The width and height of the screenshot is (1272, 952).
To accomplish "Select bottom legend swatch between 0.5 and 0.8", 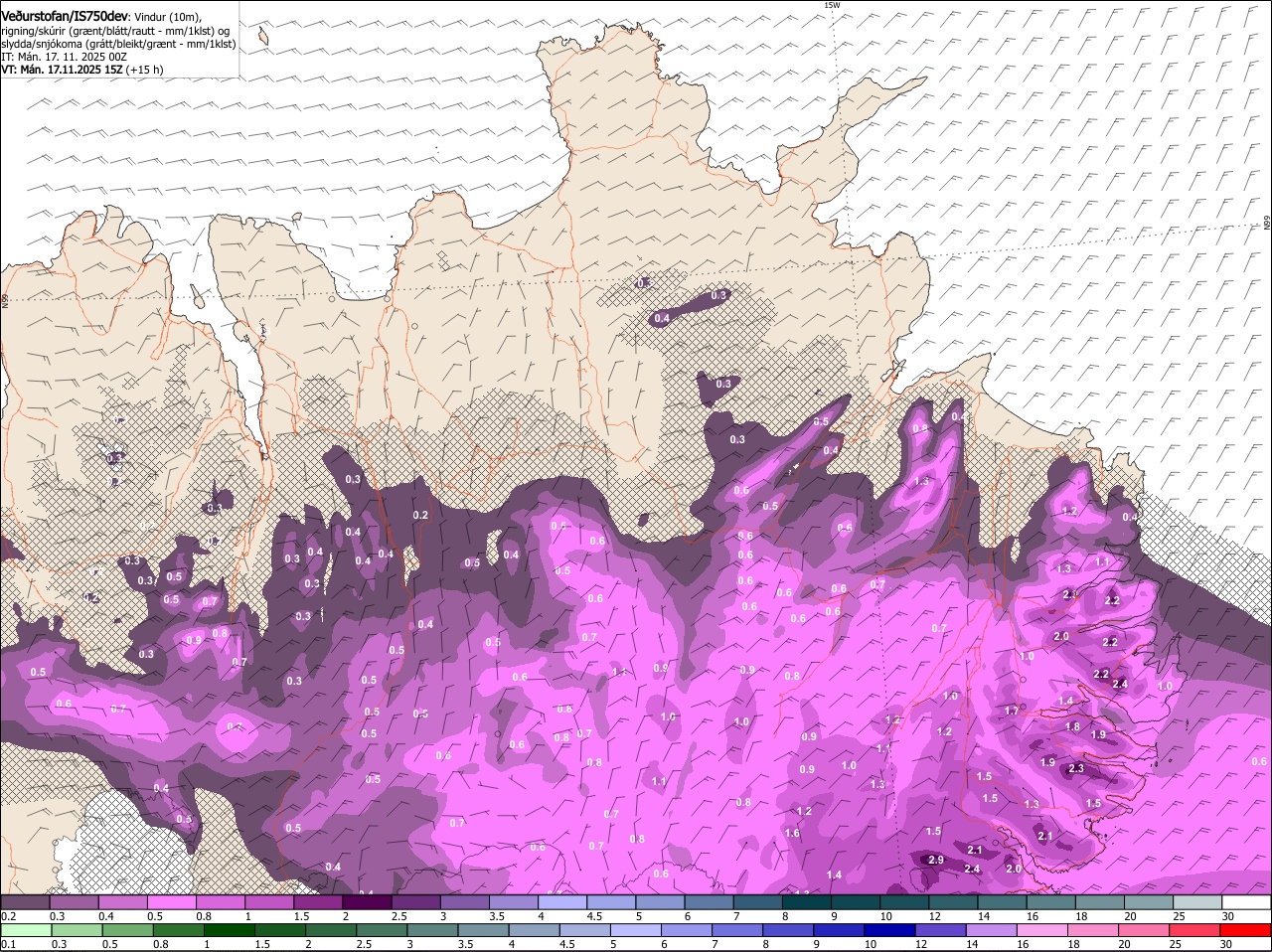I will 129,931.
